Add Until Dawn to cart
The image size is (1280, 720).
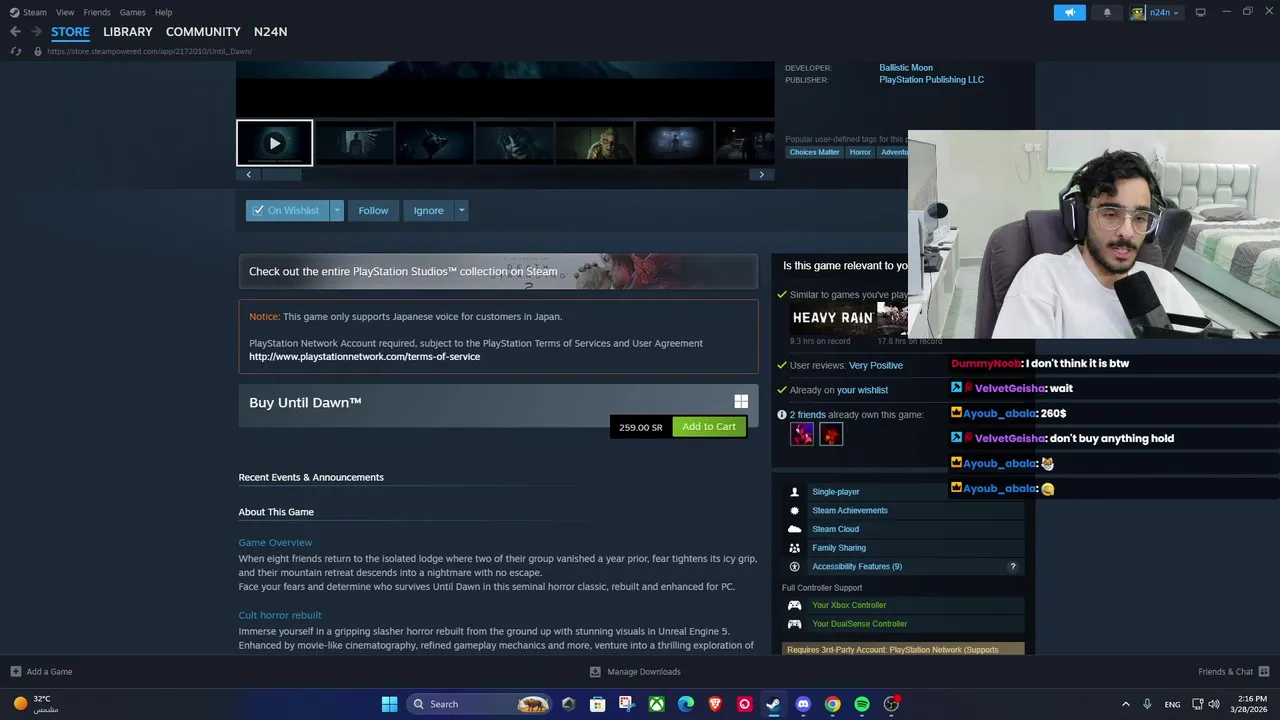tap(709, 427)
